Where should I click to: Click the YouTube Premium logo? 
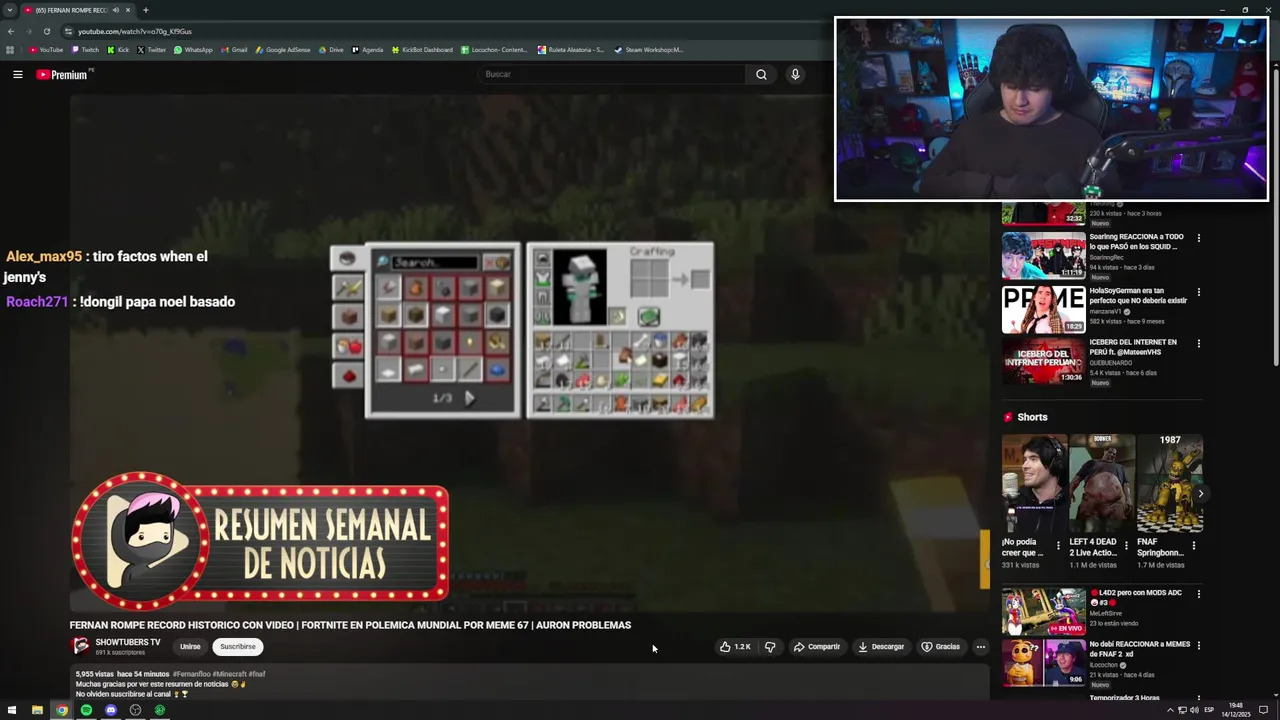(64, 74)
